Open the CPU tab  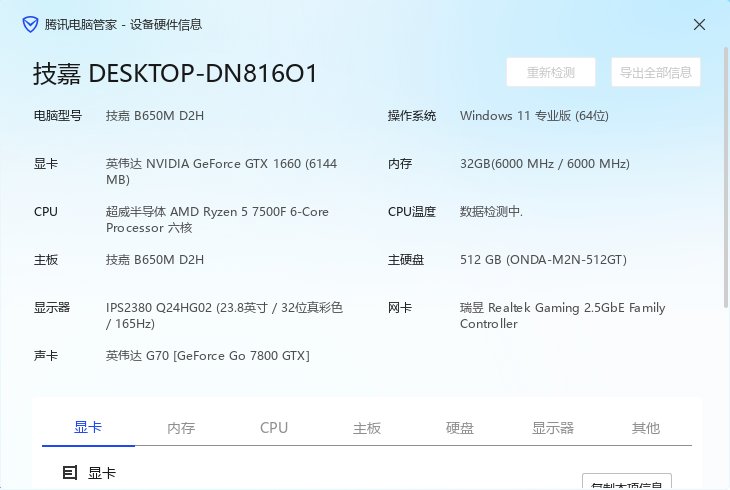pyautogui.click(x=274, y=428)
